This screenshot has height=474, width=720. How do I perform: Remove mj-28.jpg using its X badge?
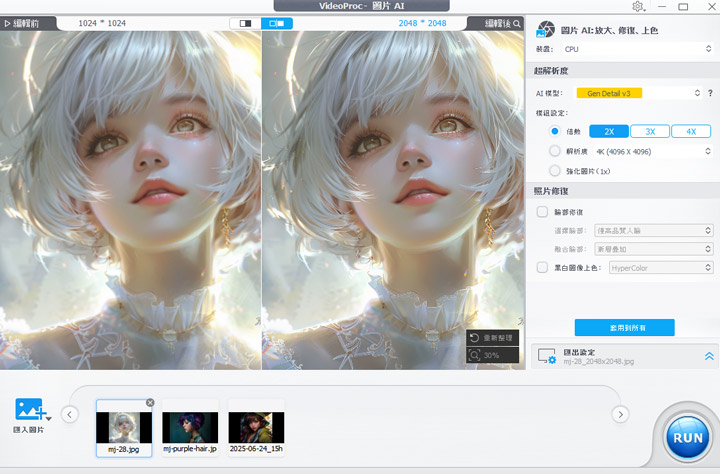tap(150, 402)
